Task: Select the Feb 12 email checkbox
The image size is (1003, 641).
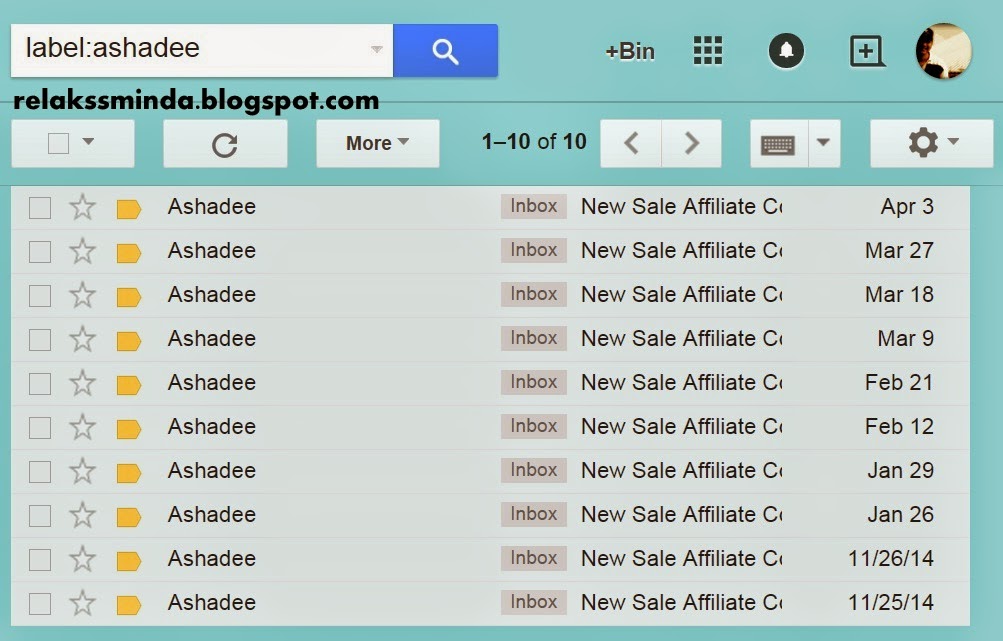Action: coord(40,428)
